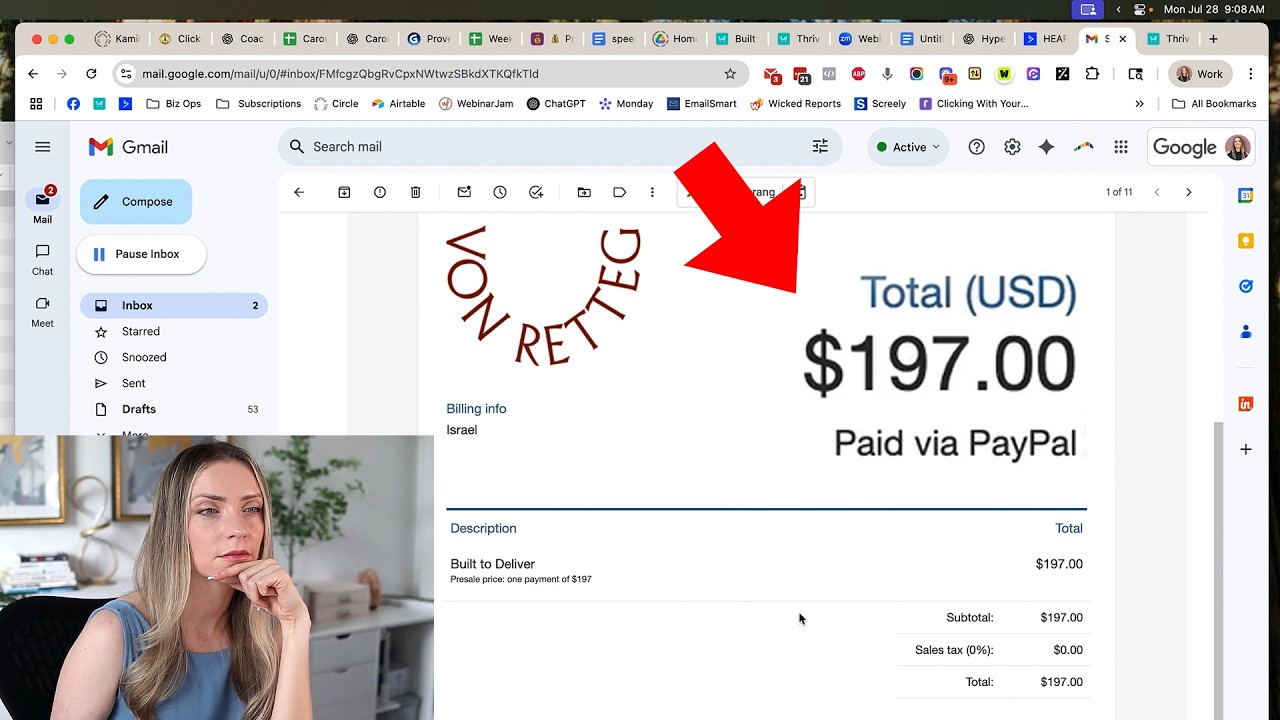
Task: Mark the email as unread
Action: pos(464,192)
